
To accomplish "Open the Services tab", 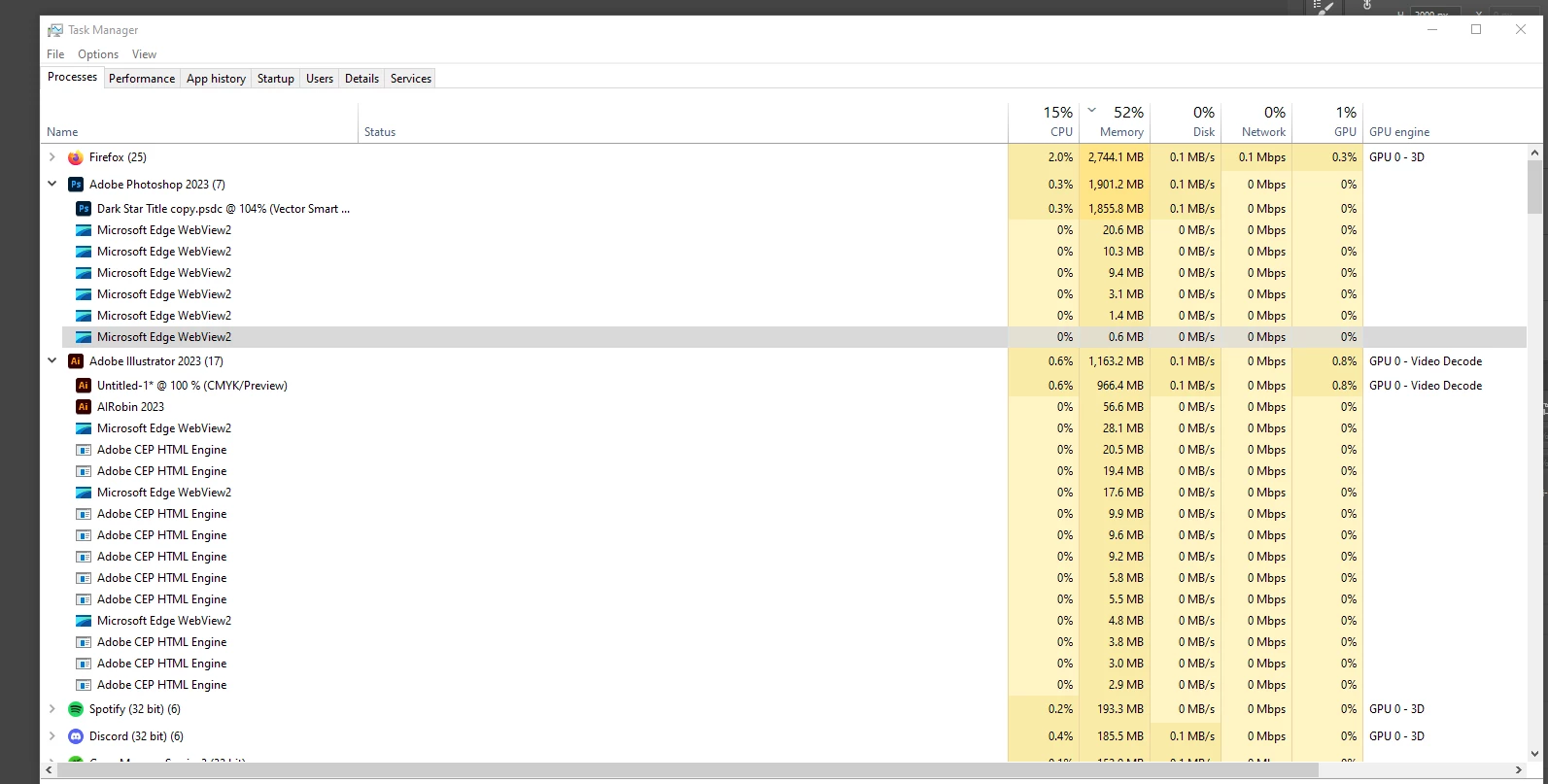I will [411, 79].
